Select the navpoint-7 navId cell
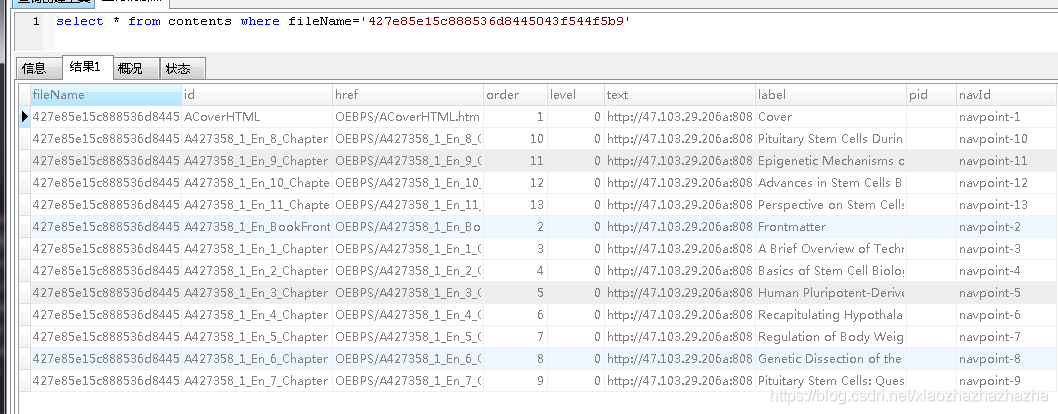This screenshot has height=414, width=1058. (x=1006, y=336)
